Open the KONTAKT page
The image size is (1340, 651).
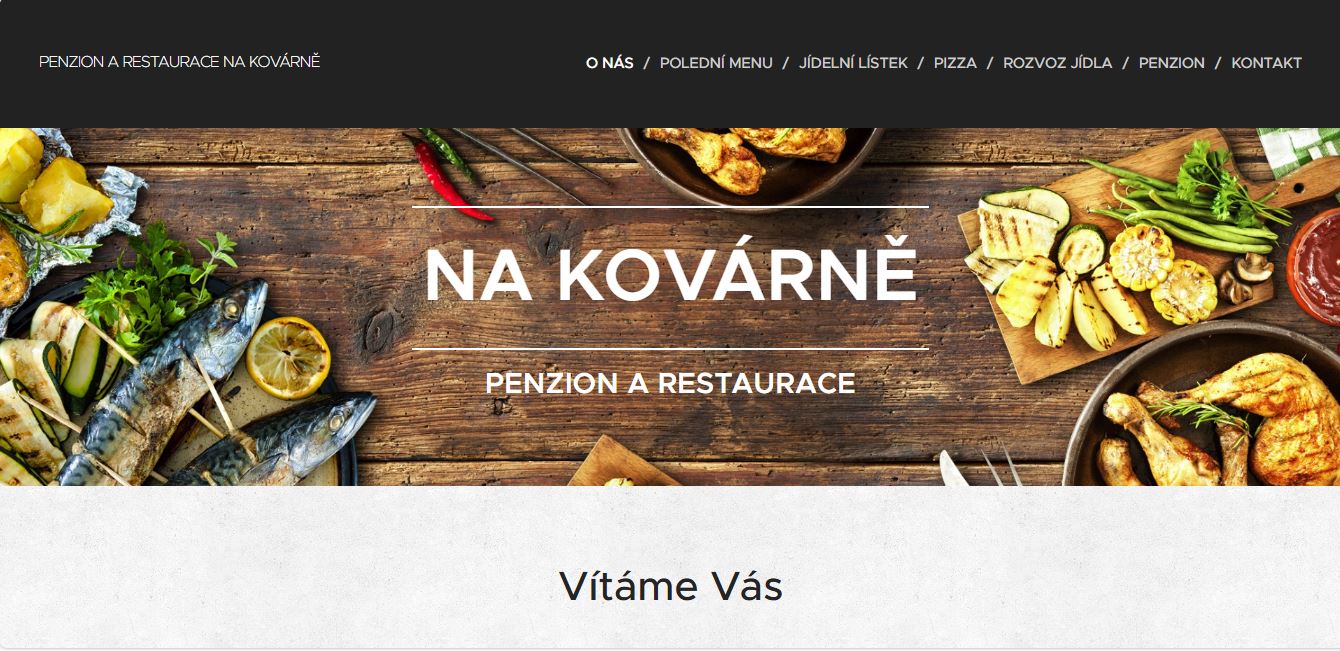point(1266,63)
